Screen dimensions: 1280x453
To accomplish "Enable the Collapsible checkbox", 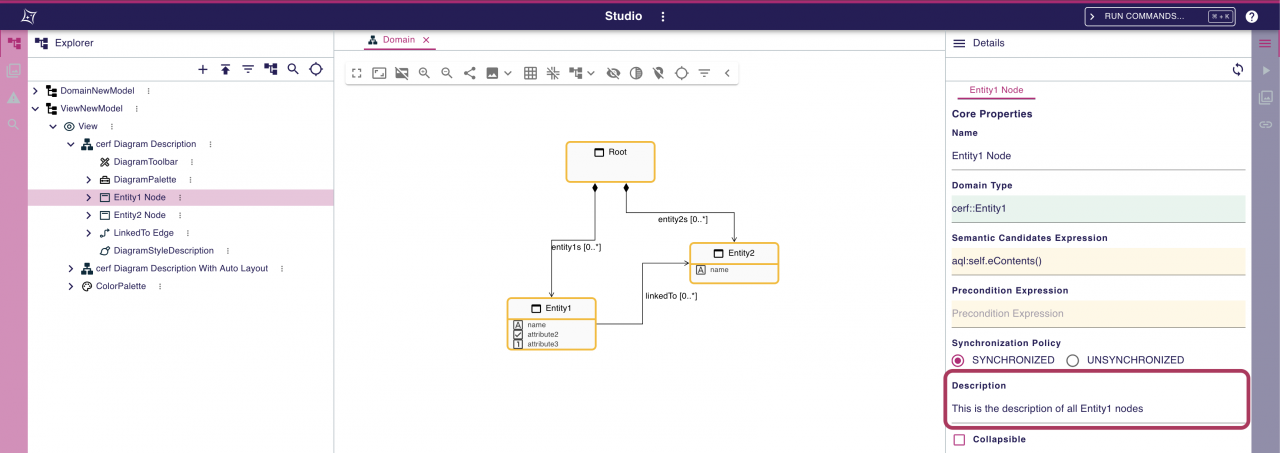I will tap(959, 439).
